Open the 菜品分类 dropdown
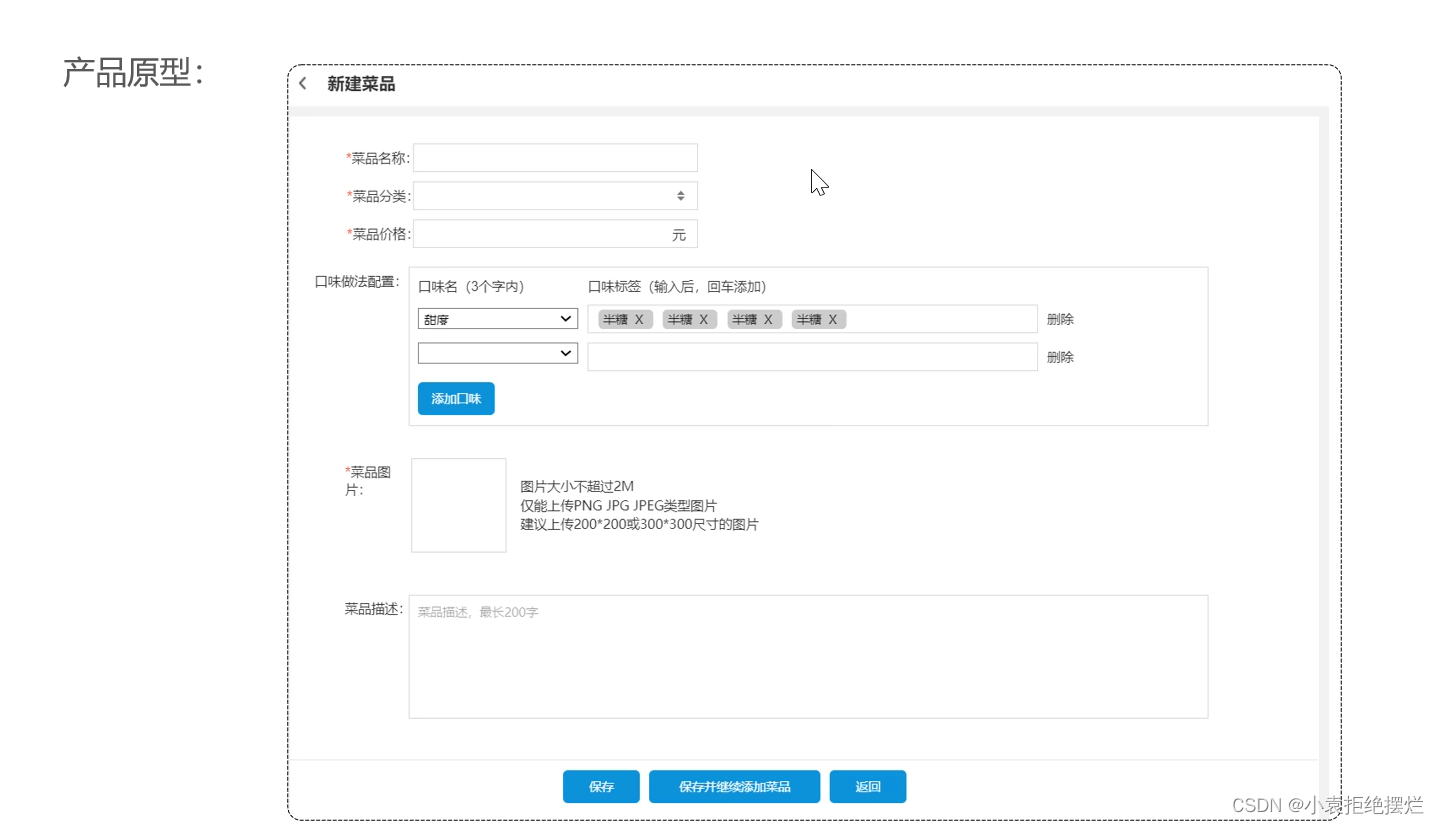The width and height of the screenshot is (1439, 824). (555, 195)
